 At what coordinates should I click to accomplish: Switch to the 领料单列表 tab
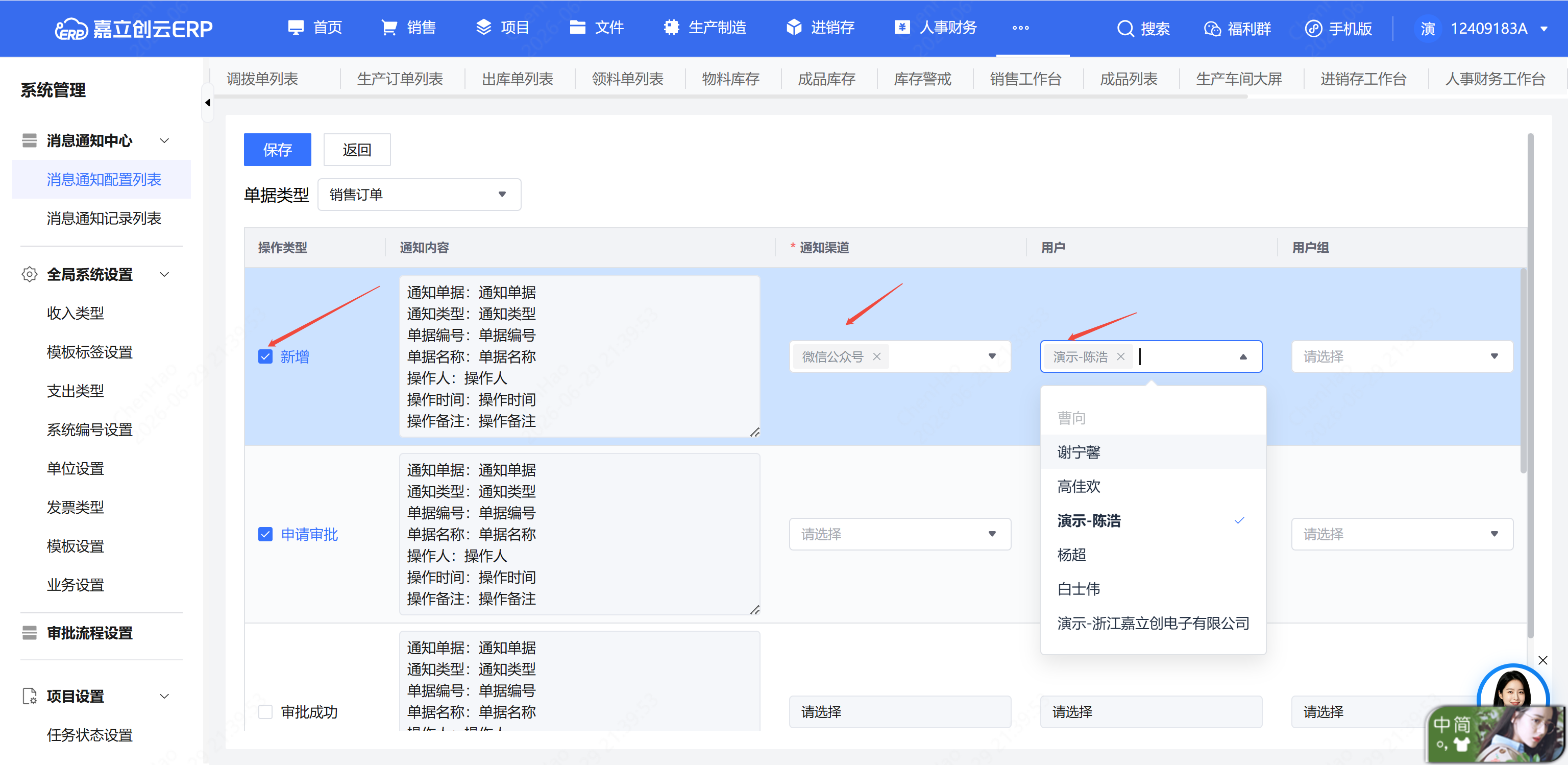point(628,79)
